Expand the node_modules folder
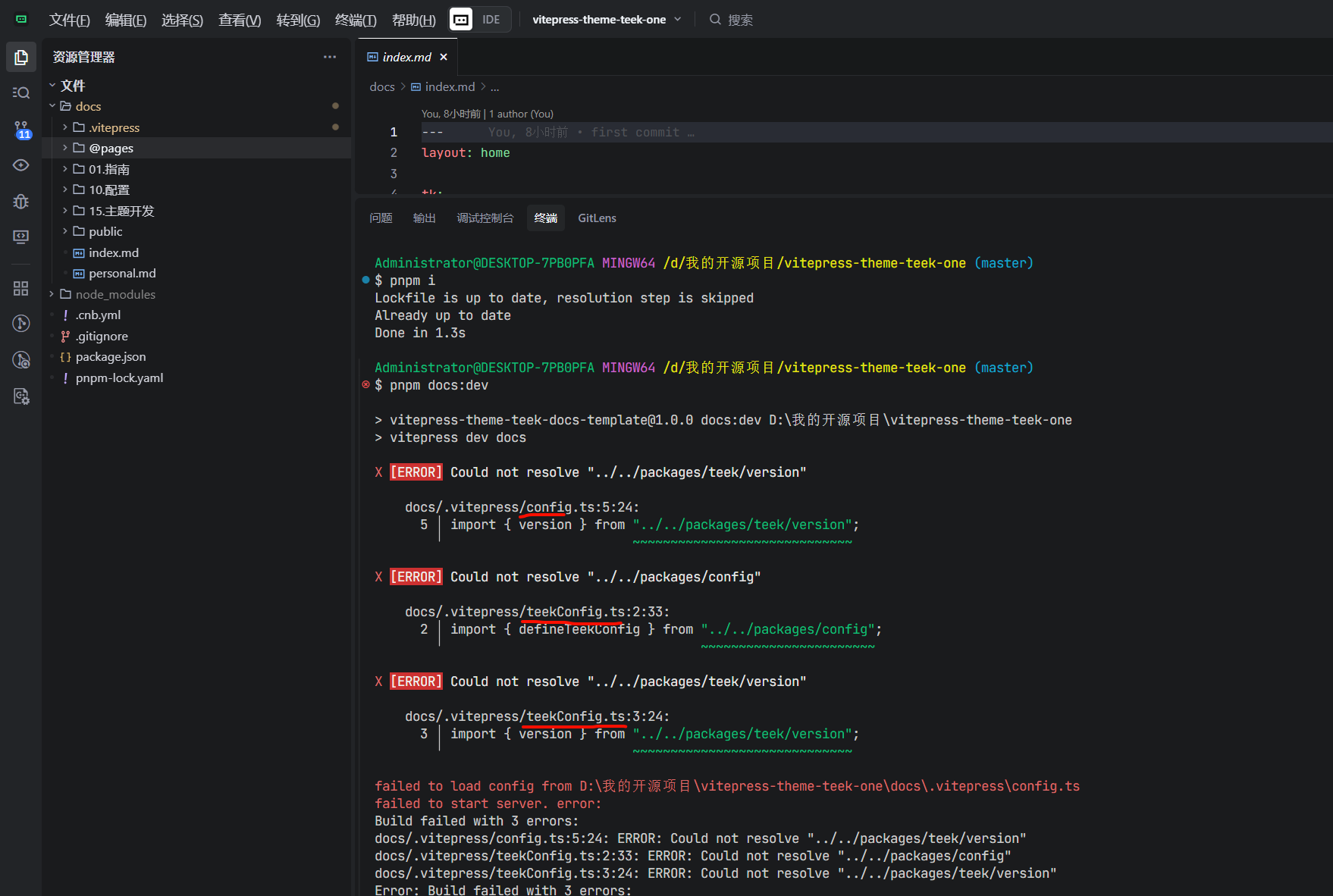1333x896 pixels. pos(114,294)
